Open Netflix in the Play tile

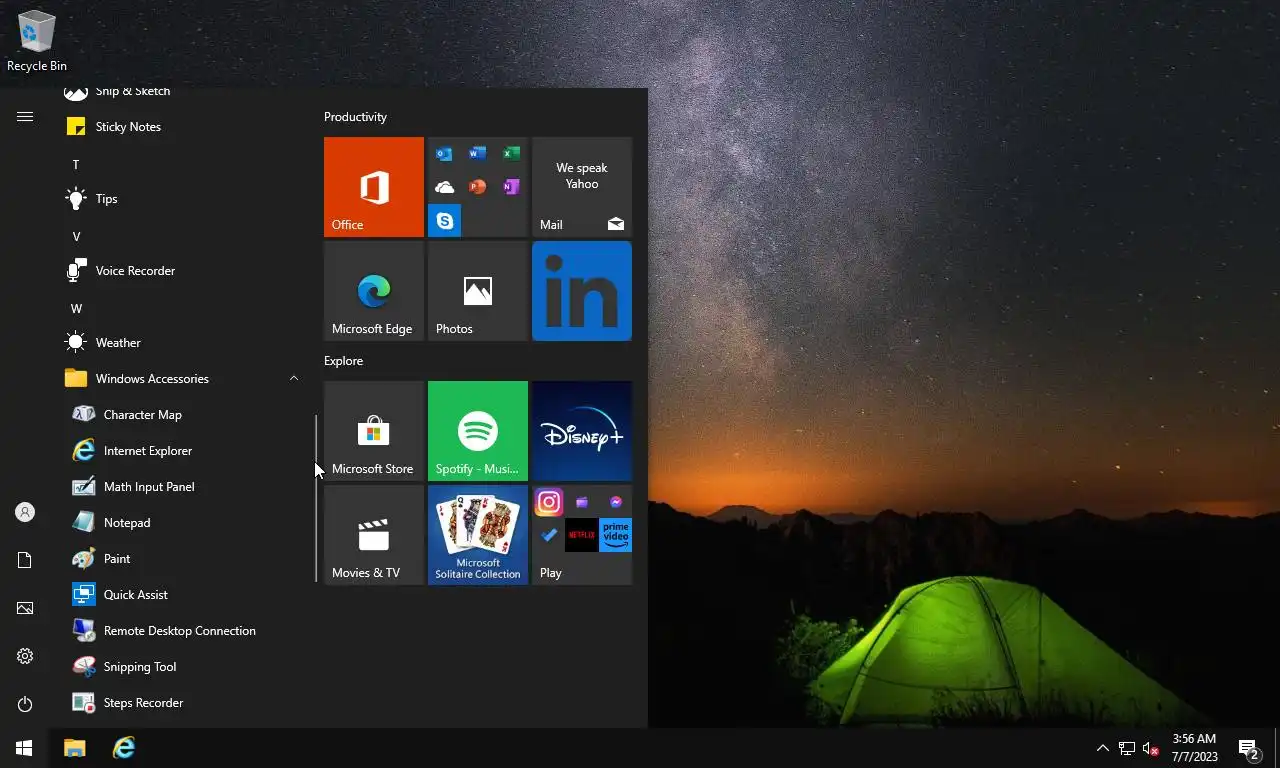click(x=582, y=535)
